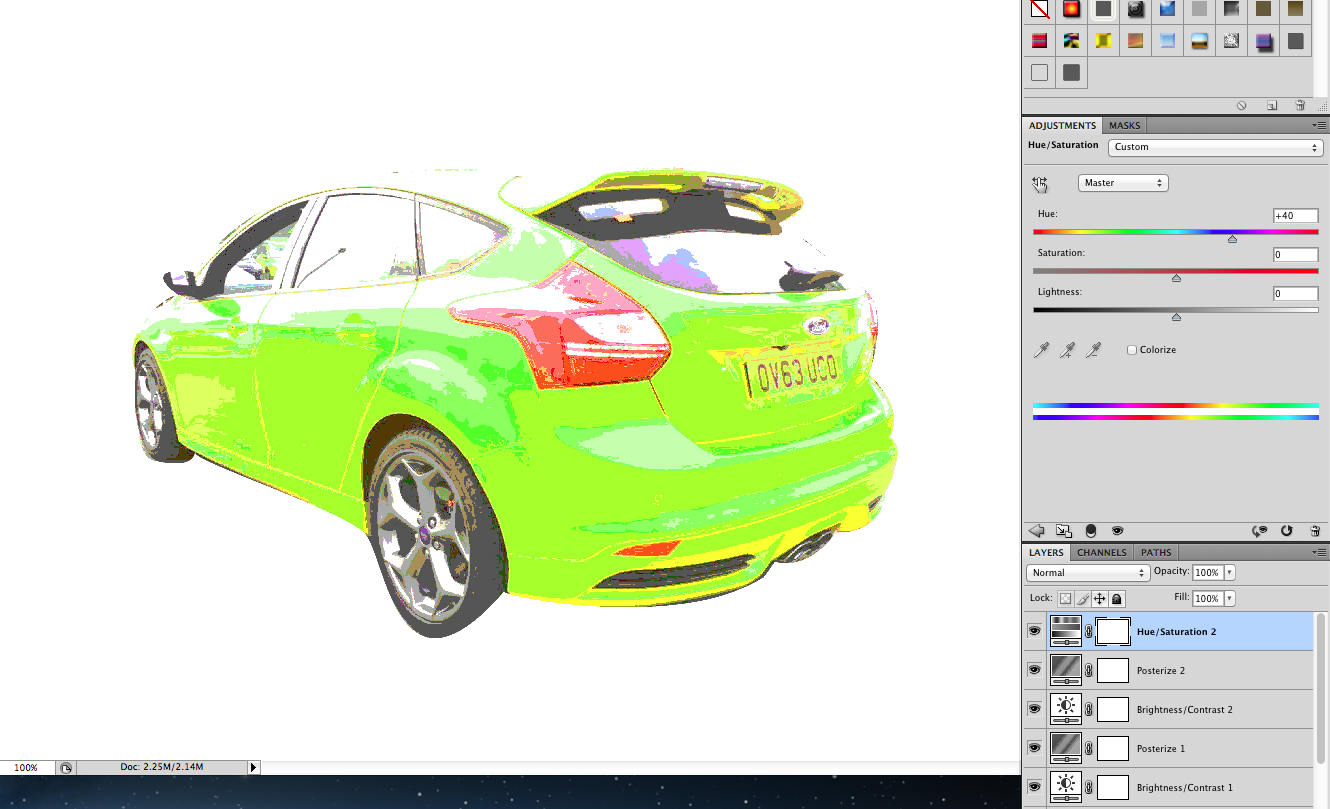The image size is (1330, 809).
Task: Open the Custom preset dropdown
Action: 1215,147
